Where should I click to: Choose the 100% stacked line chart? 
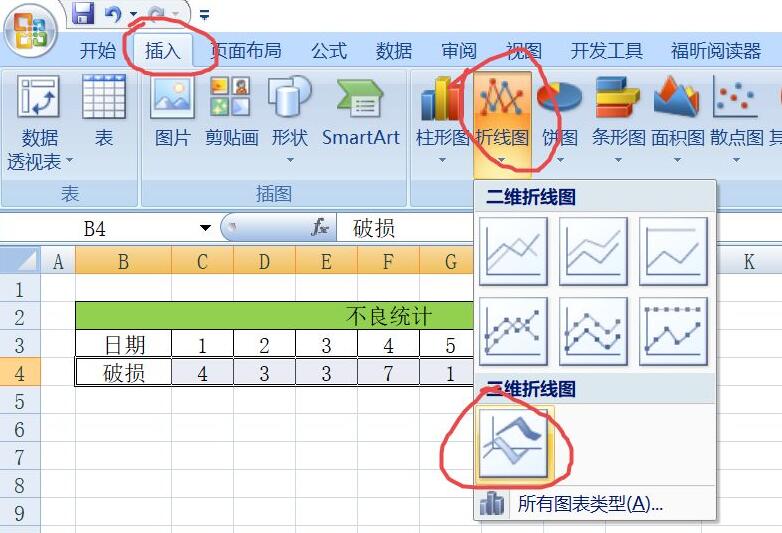pyautogui.click(x=673, y=251)
